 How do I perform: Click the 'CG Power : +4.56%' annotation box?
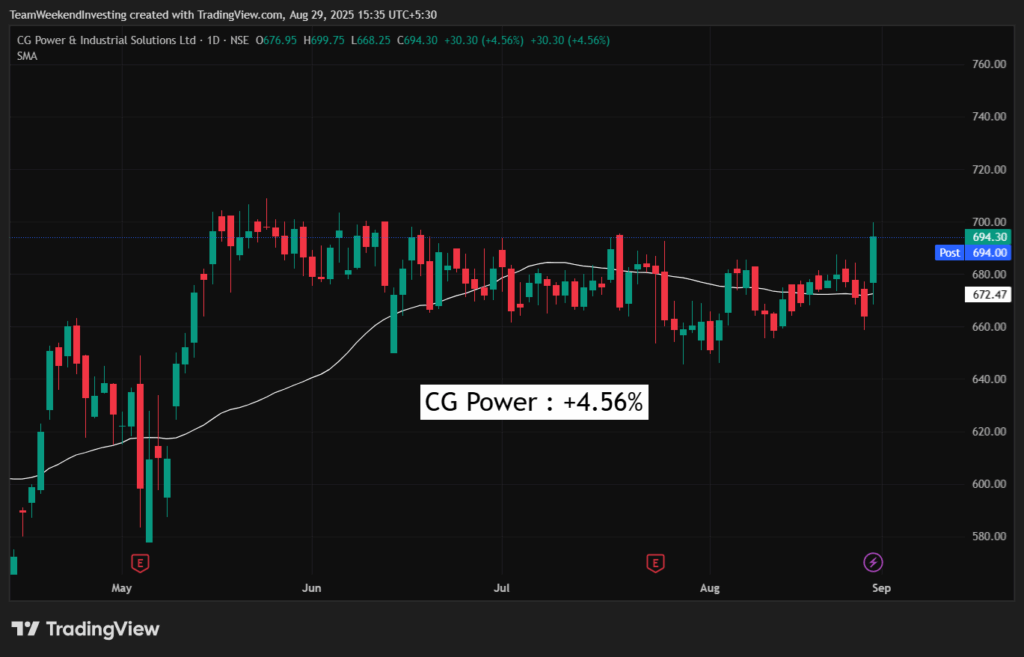[534, 402]
